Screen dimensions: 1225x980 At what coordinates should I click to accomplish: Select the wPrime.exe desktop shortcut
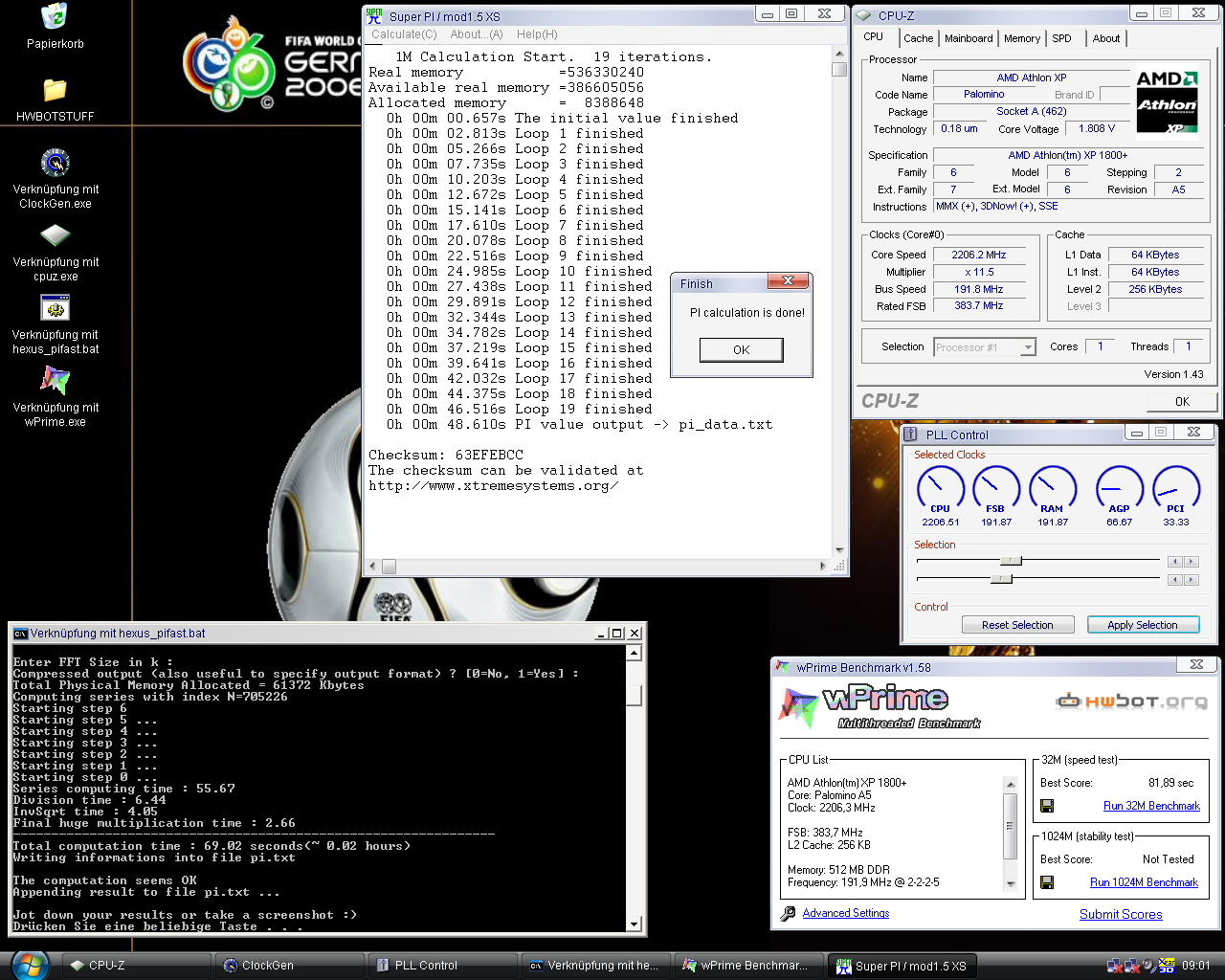[x=56, y=380]
